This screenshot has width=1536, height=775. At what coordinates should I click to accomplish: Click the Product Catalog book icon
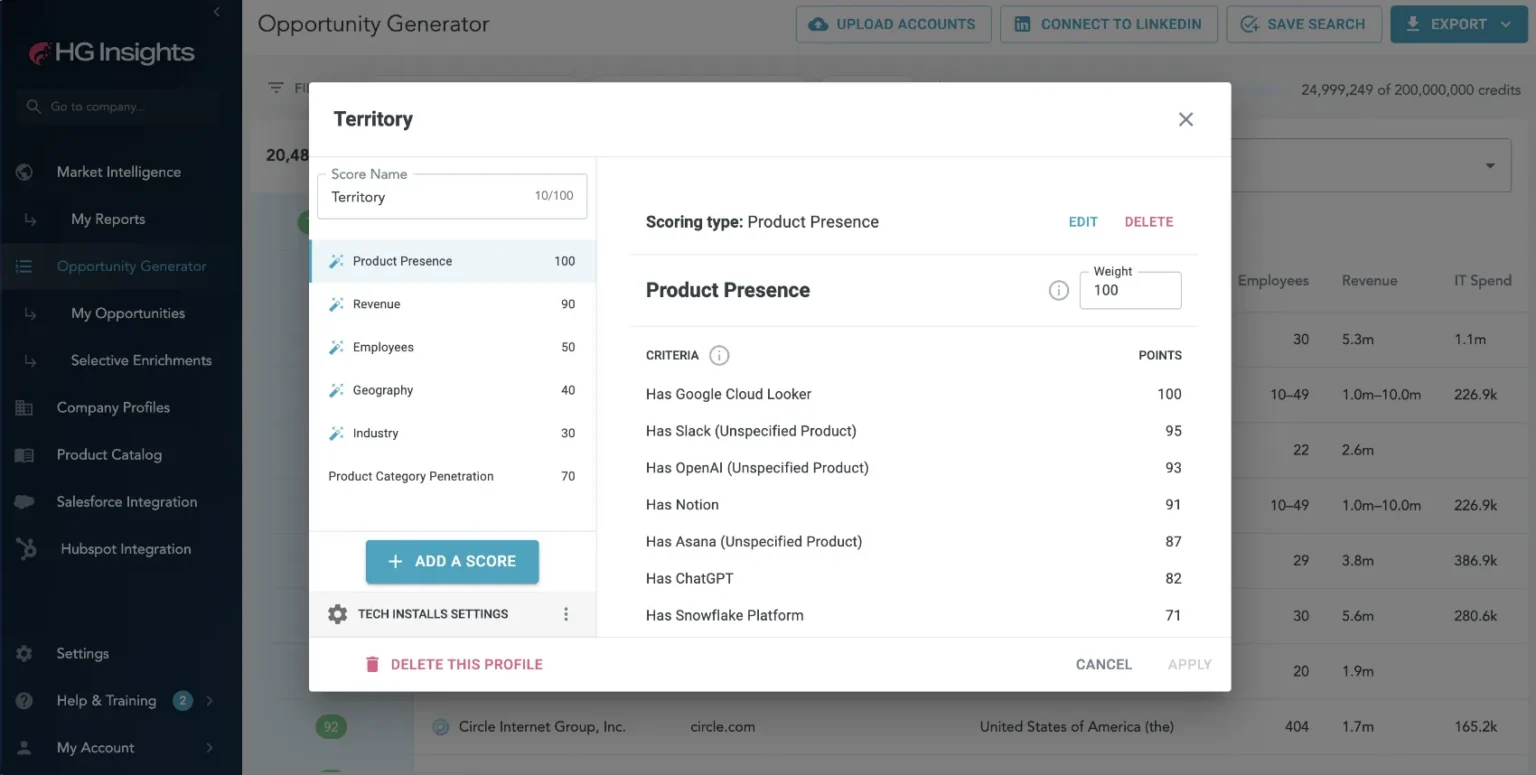pos(25,455)
